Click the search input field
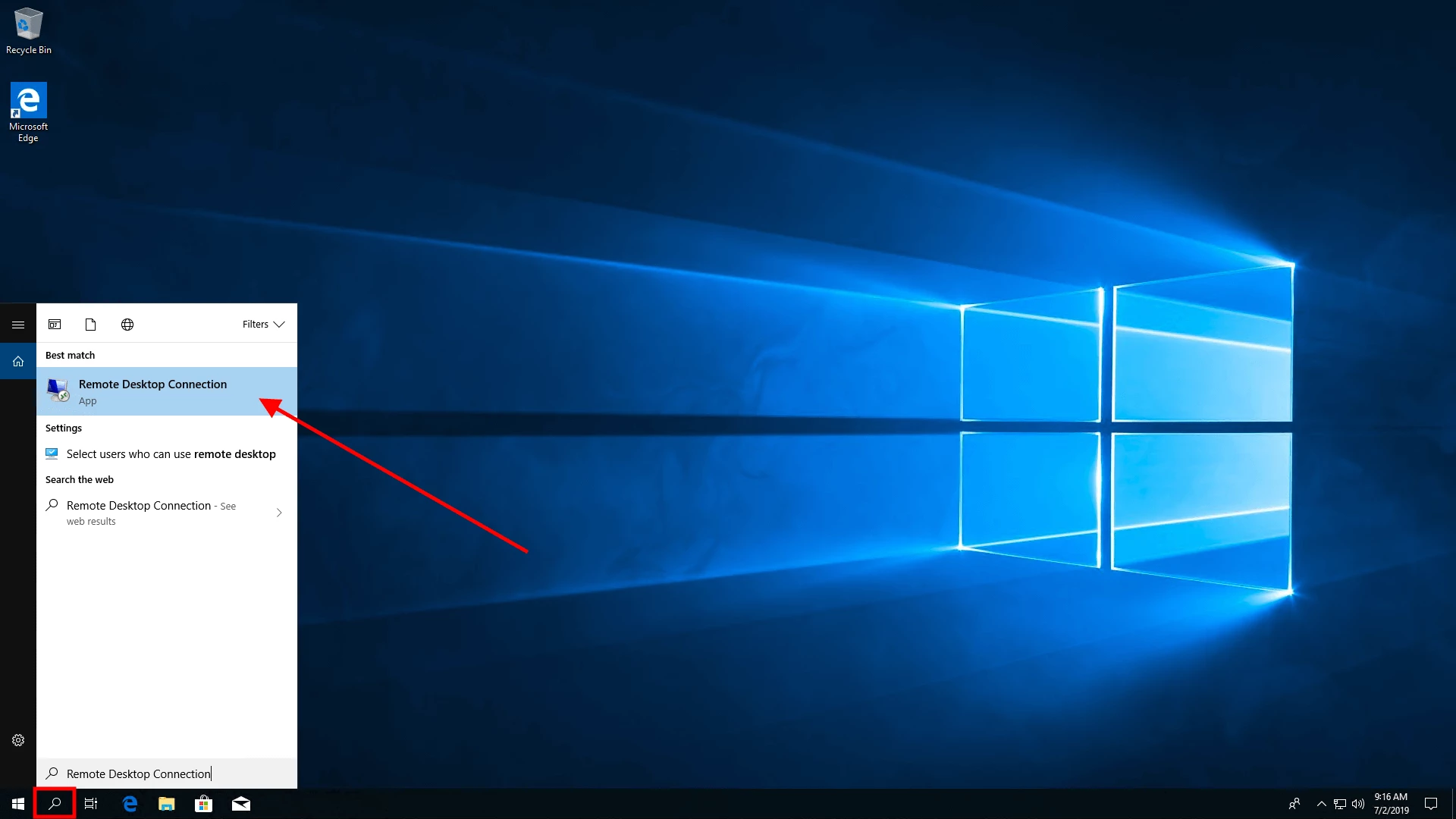This screenshot has height=819, width=1456. click(167, 773)
